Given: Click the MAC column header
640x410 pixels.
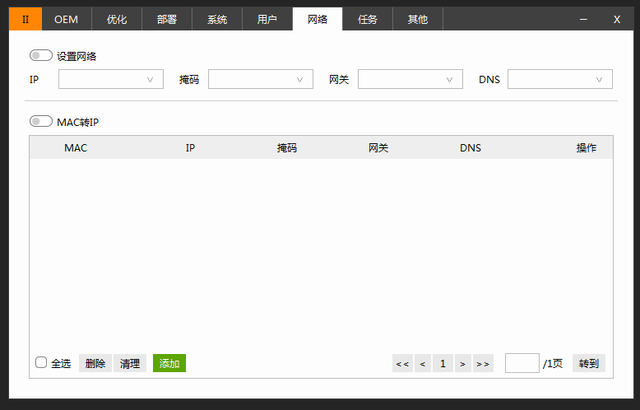Looking at the screenshot, I should point(76,148).
